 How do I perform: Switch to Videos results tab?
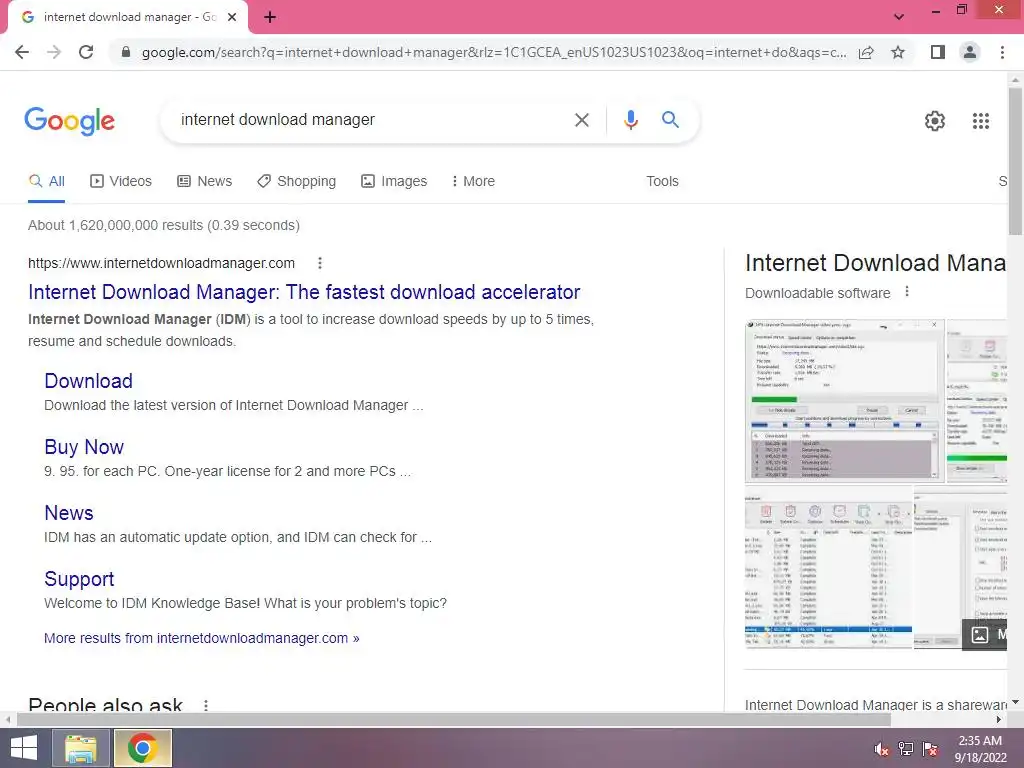click(121, 182)
